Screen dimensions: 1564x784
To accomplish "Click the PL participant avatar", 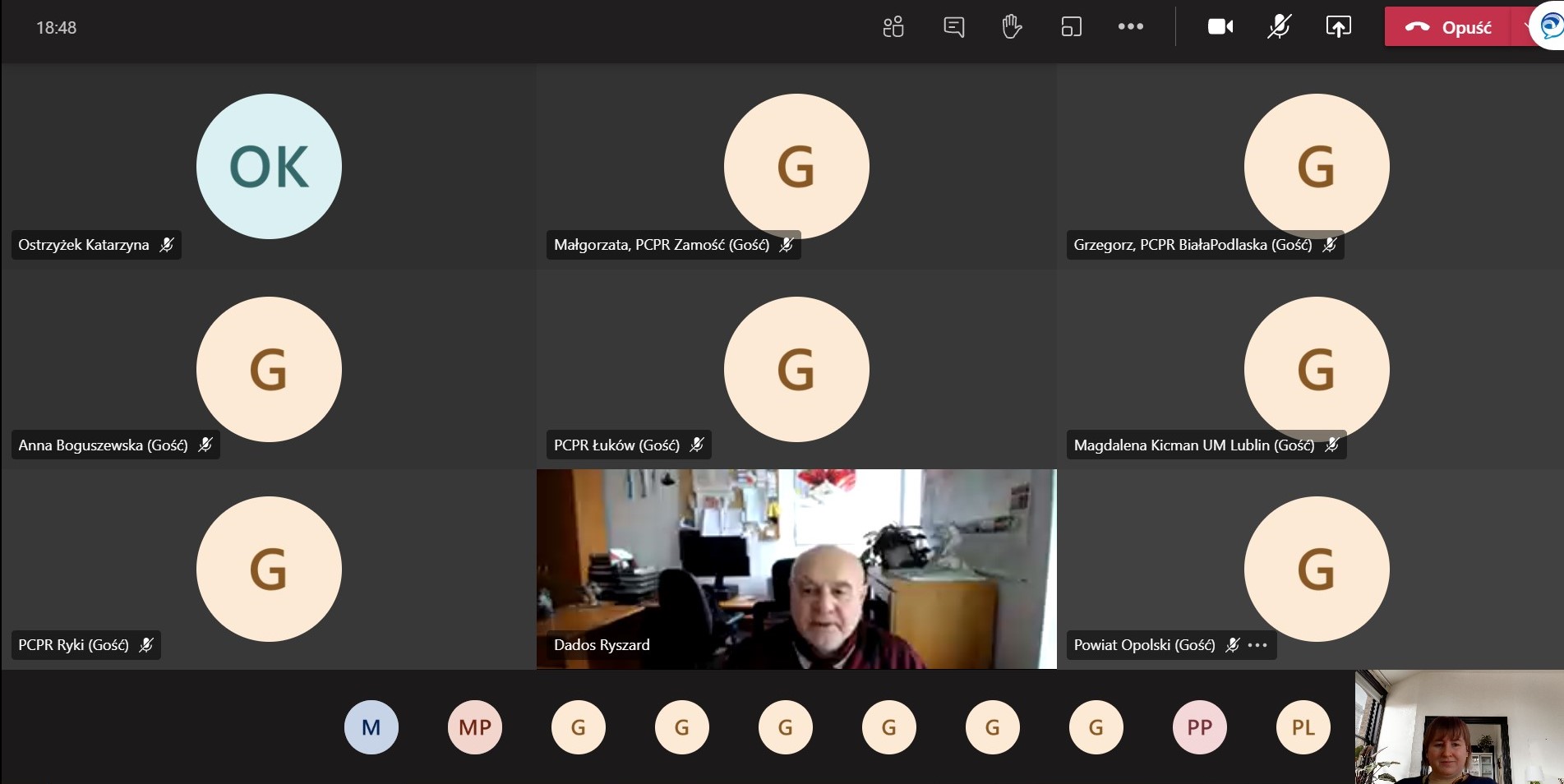I will pos(1303,727).
